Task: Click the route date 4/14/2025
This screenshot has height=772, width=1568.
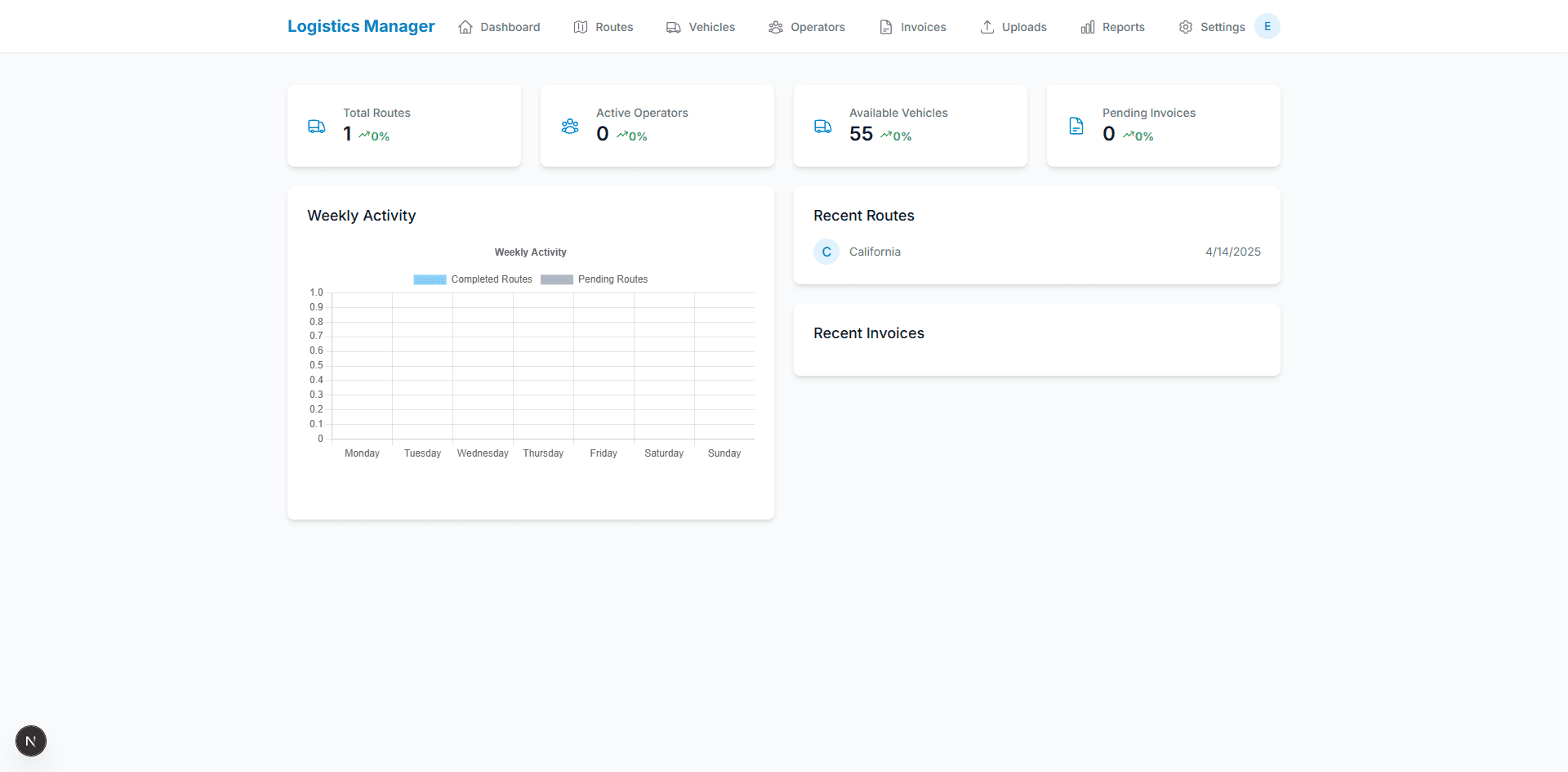Action: (x=1233, y=252)
